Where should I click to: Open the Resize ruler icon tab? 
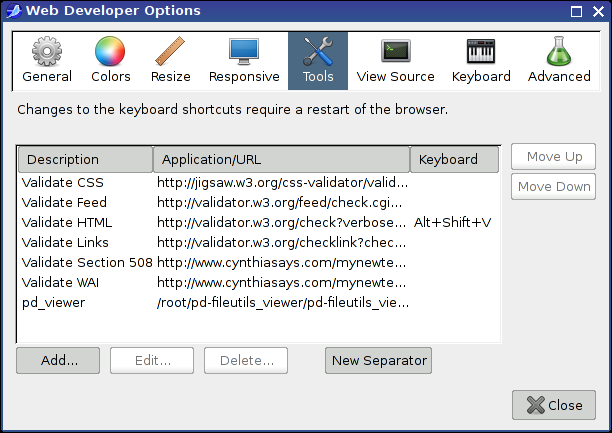pyautogui.click(x=170, y=51)
